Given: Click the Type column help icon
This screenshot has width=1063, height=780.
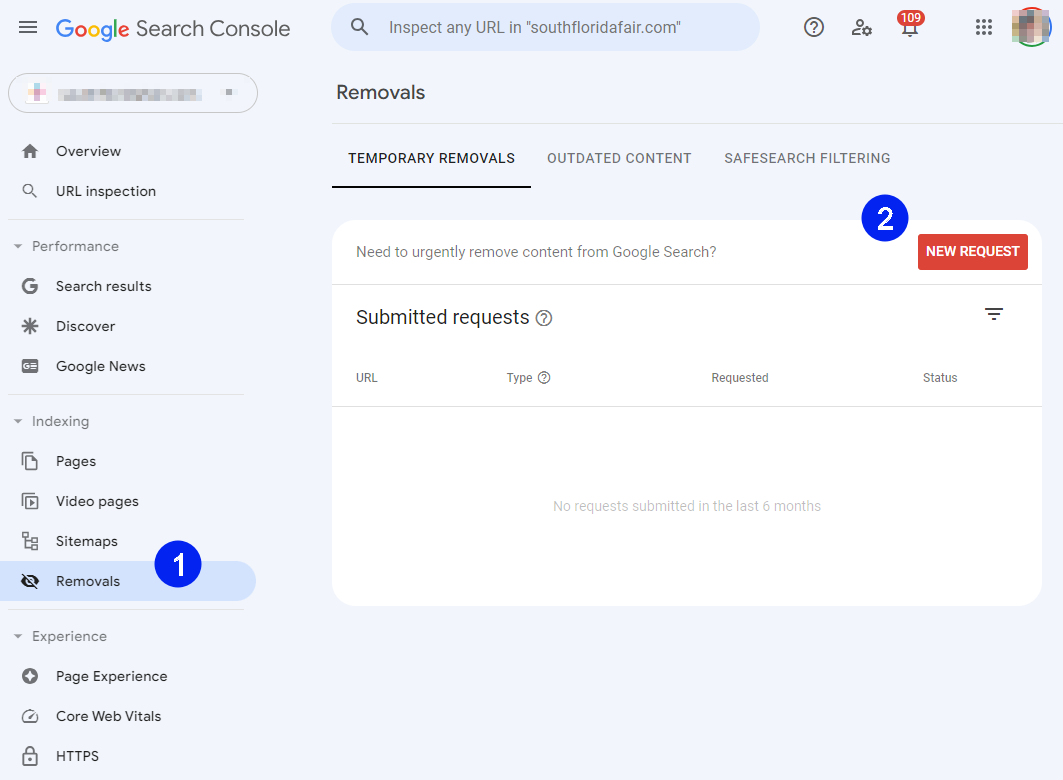Looking at the screenshot, I should tap(544, 377).
